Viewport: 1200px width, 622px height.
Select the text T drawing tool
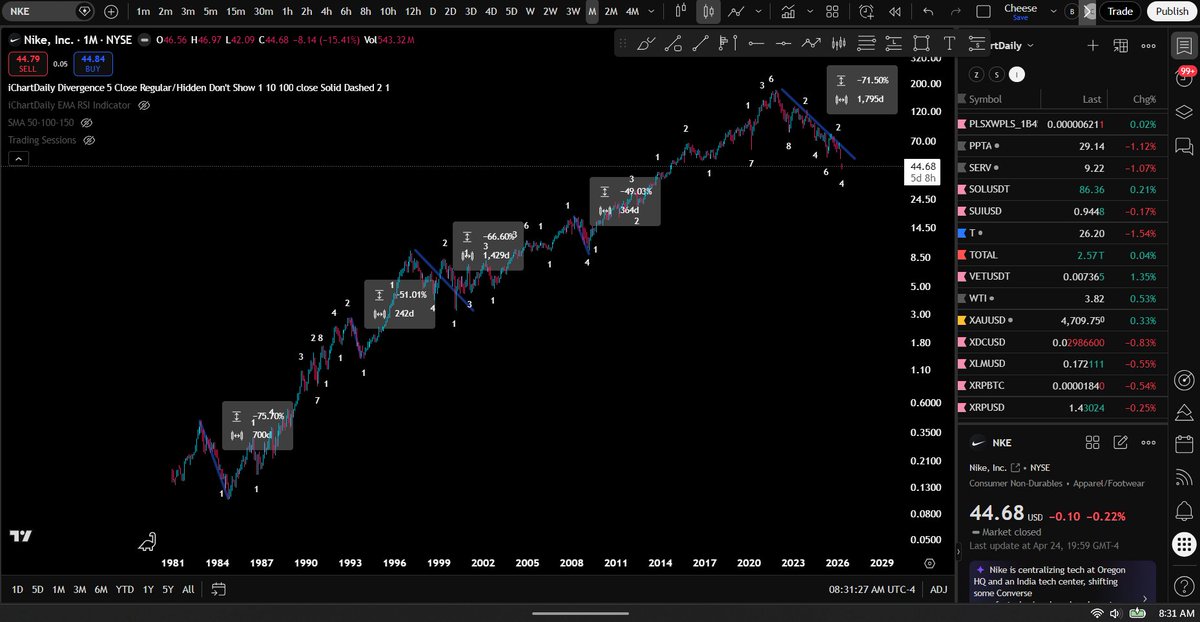(x=948, y=43)
